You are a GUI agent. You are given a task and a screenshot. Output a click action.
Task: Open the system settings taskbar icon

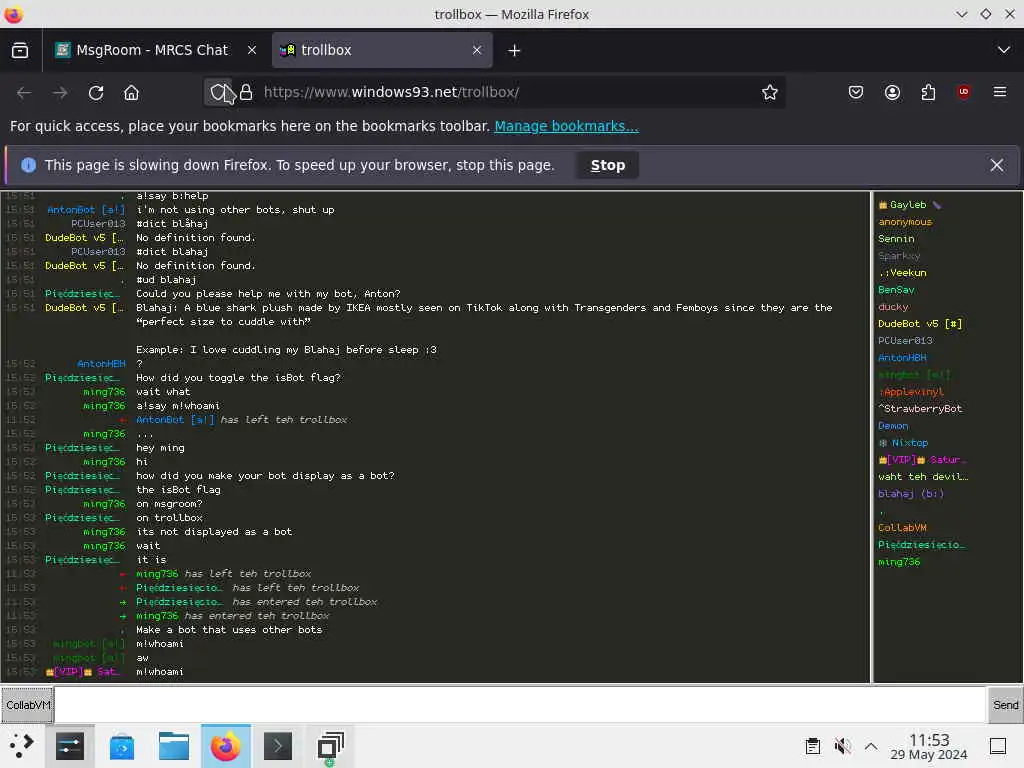pos(70,746)
